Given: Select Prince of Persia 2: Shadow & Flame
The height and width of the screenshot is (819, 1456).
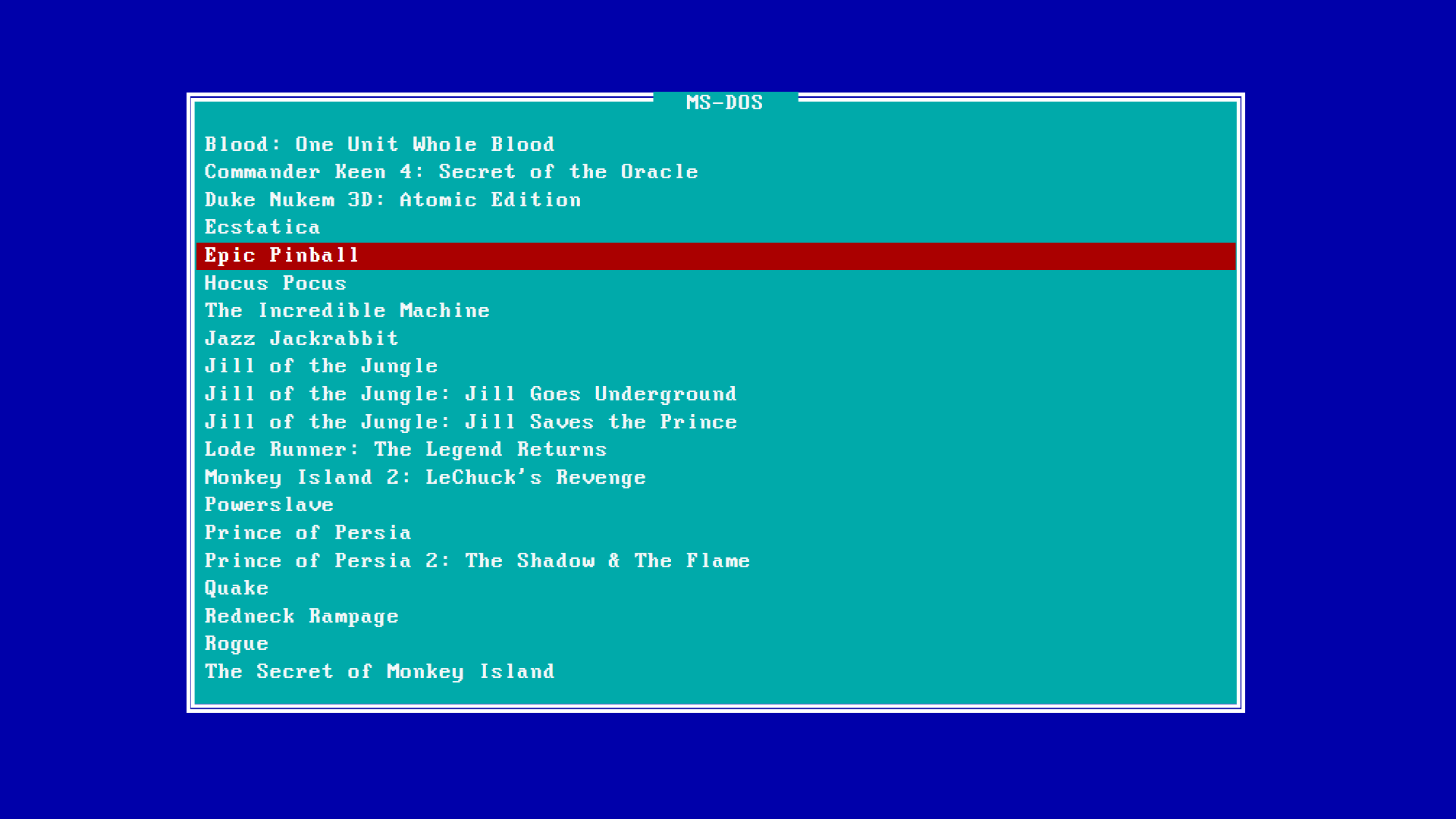Looking at the screenshot, I should tap(477, 561).
